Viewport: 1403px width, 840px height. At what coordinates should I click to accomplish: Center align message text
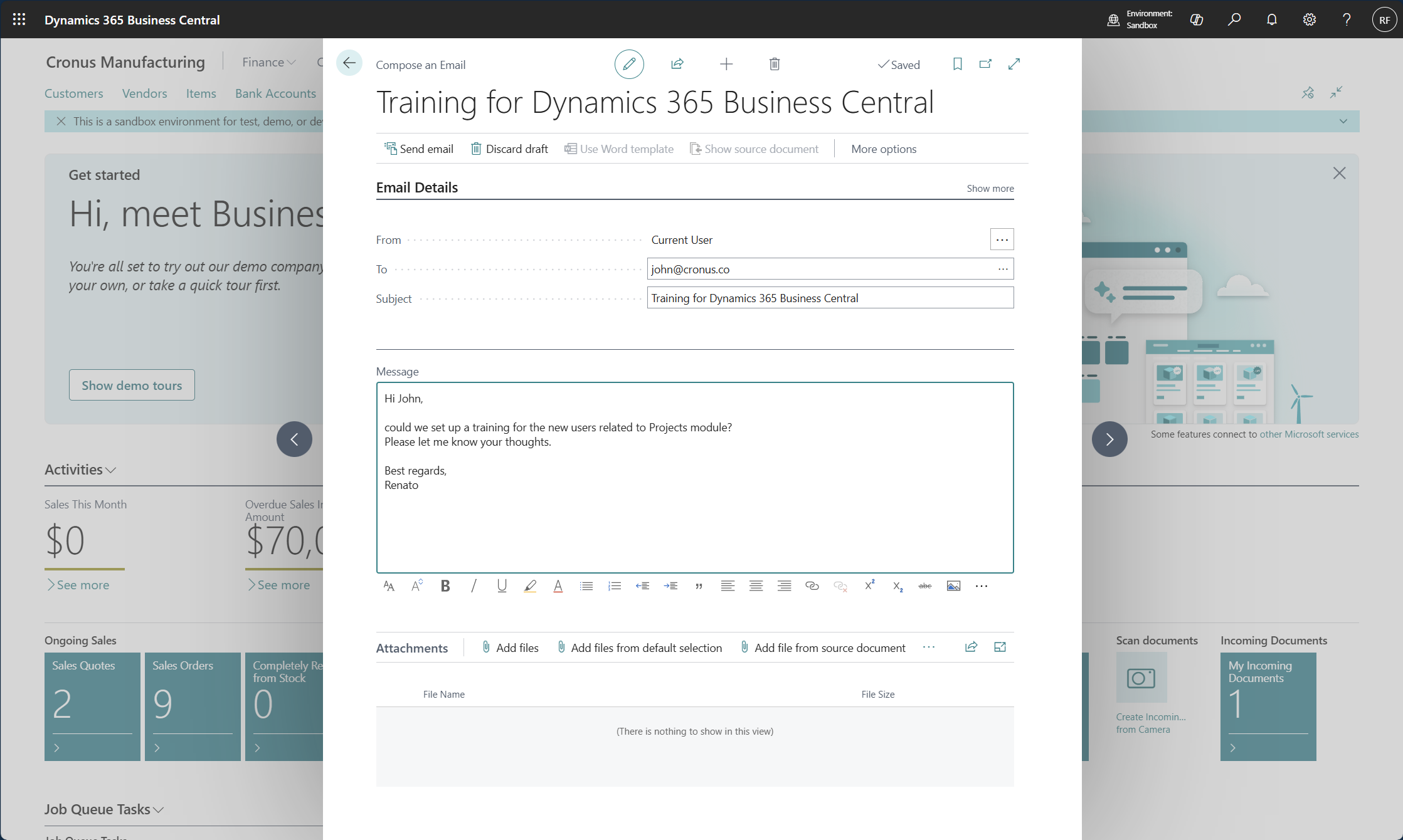pyautogui.click(x=756, y=586)
